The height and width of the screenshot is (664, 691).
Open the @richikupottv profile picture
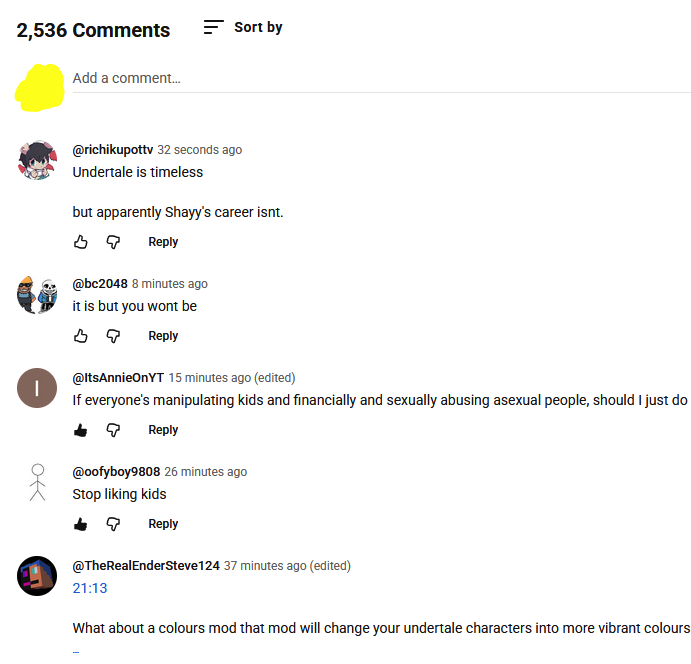[x=38, y=160]
